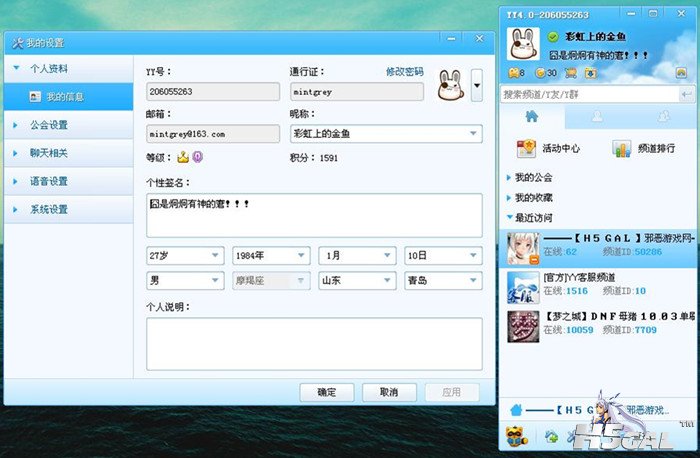The image size is (700, 458).
Task: Click the crown icon showing 8 in YY window
Action: 513,73
